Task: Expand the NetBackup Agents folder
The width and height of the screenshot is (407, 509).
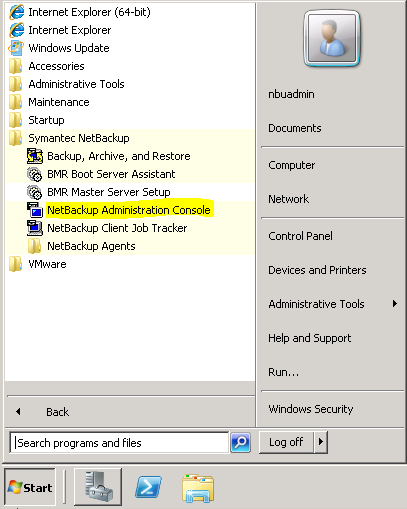Action: click(91, 246)
